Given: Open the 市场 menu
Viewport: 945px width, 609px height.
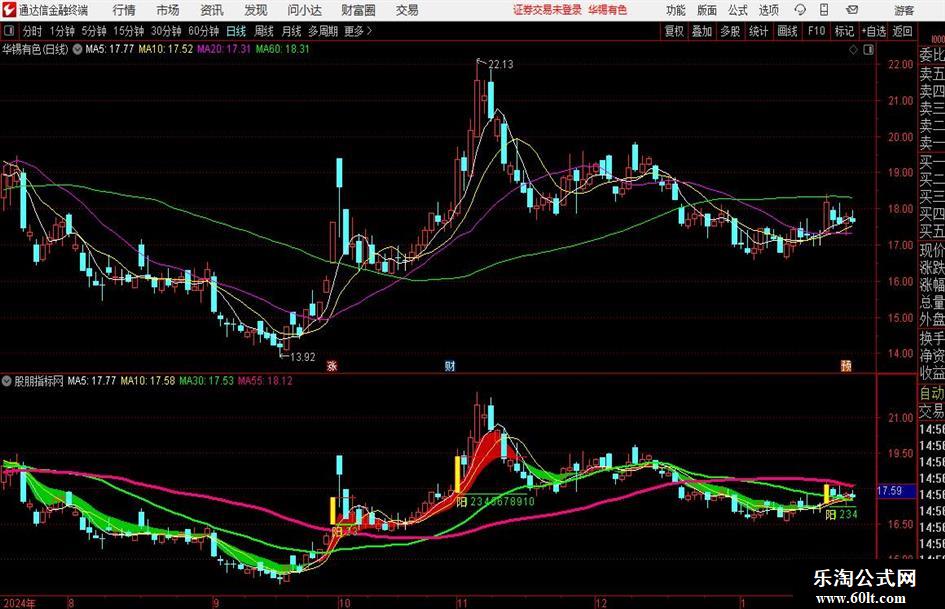Looking at the screenshot, I should click(x=168, y=10).
